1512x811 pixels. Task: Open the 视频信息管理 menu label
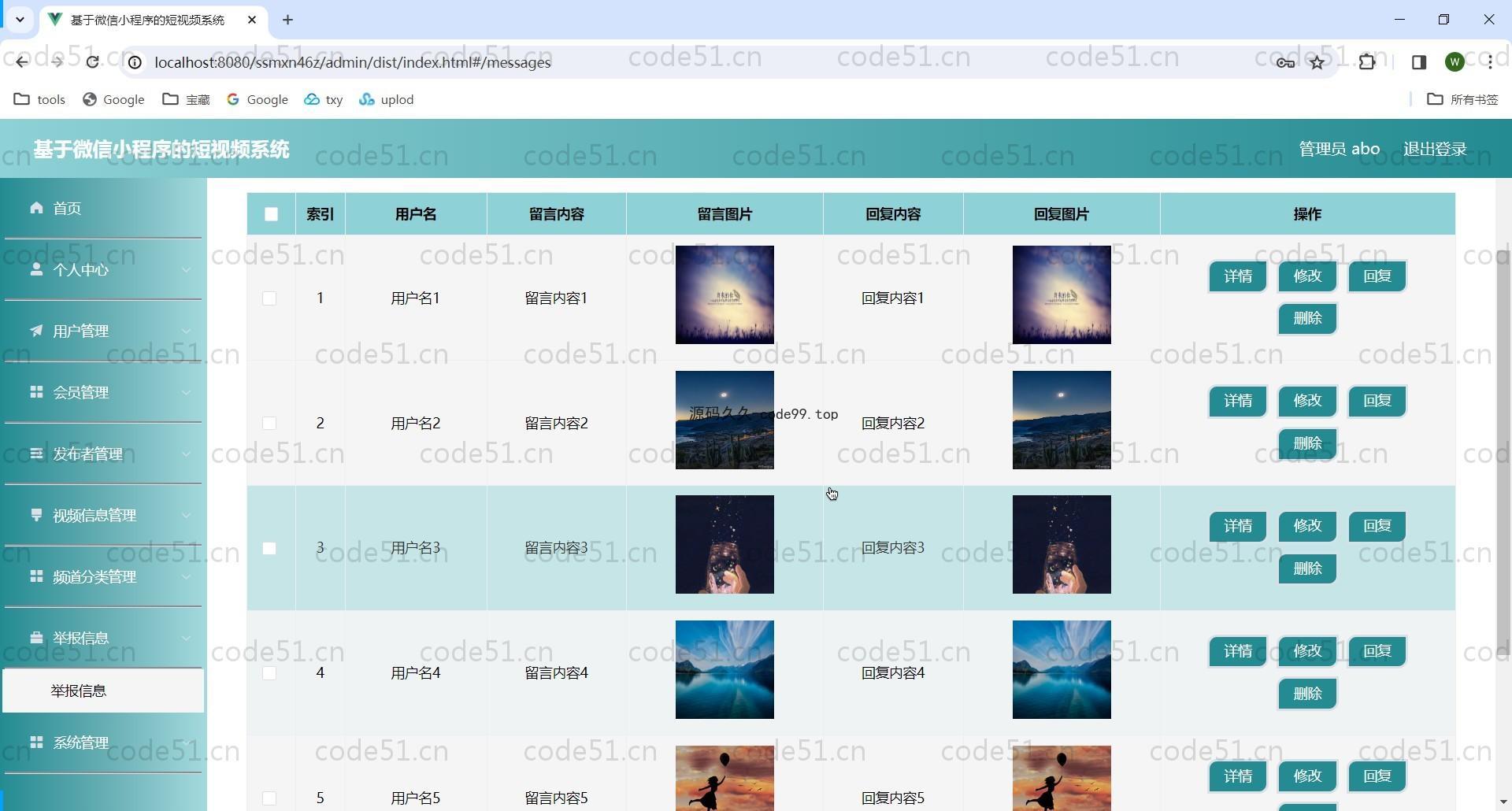[x=94, y=516]
